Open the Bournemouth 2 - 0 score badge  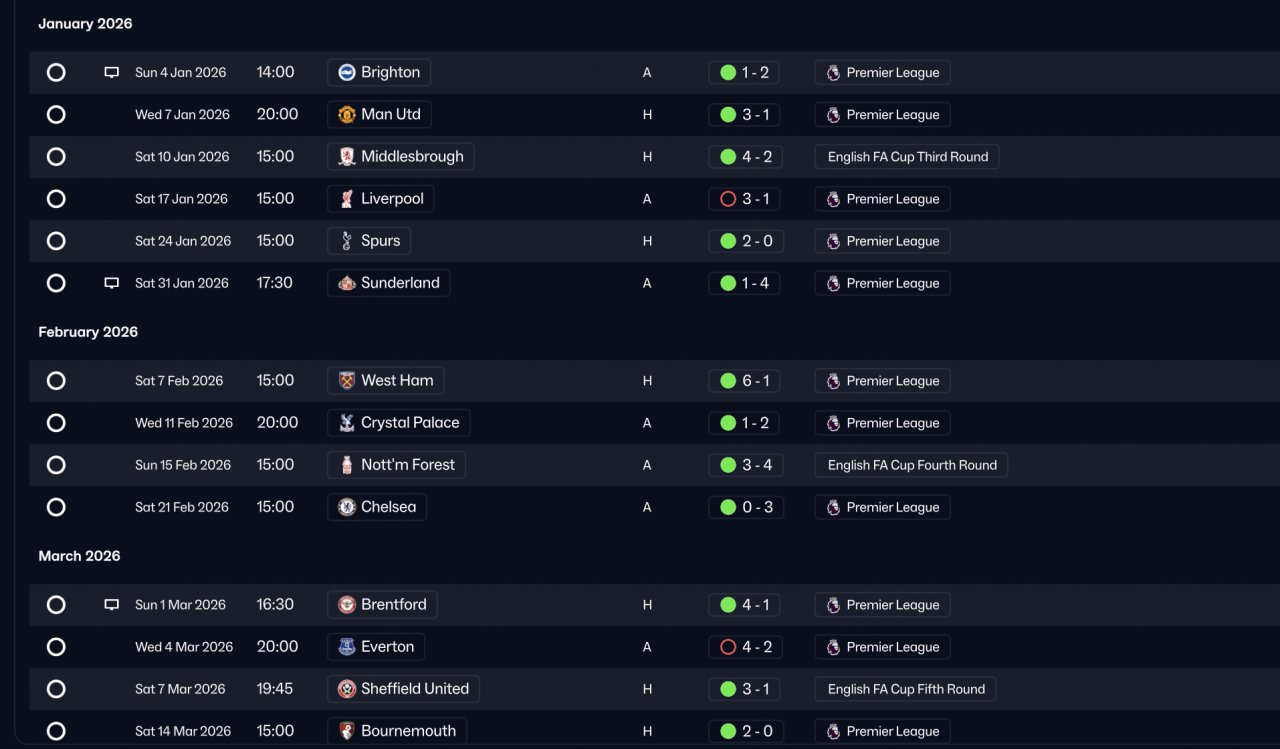click(x=746, y=730)
